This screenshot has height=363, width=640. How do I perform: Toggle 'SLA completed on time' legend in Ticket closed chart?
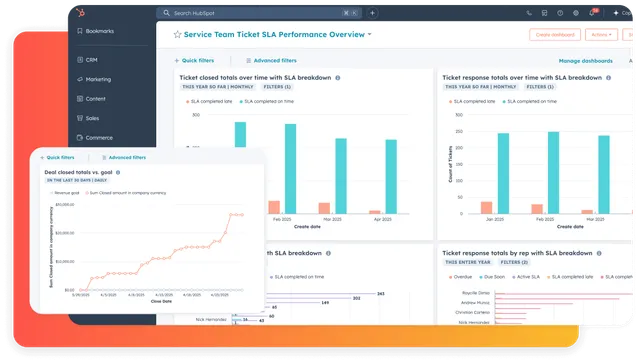(267, 101)
